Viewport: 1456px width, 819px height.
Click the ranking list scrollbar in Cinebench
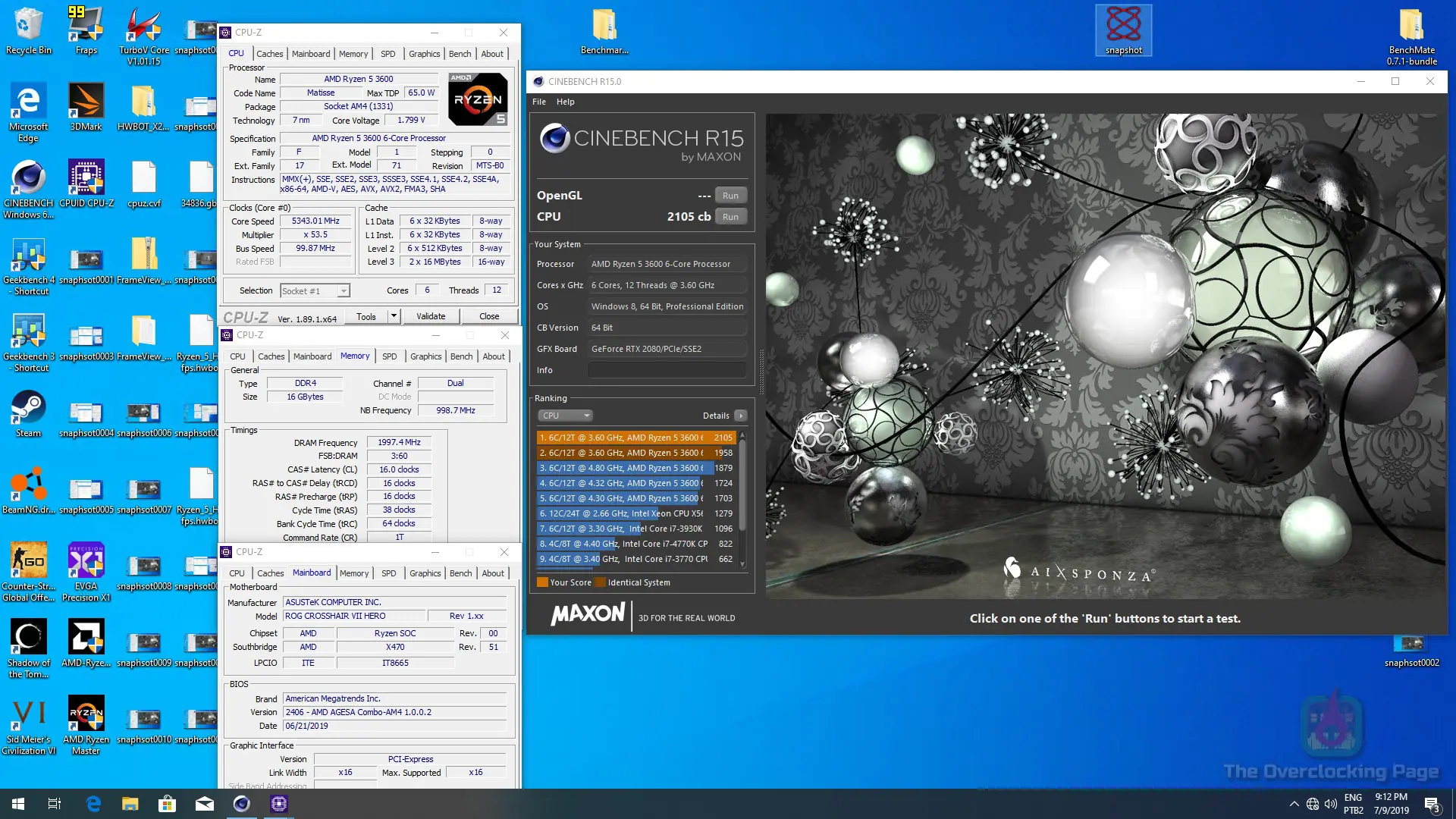(x=742, y=485)
